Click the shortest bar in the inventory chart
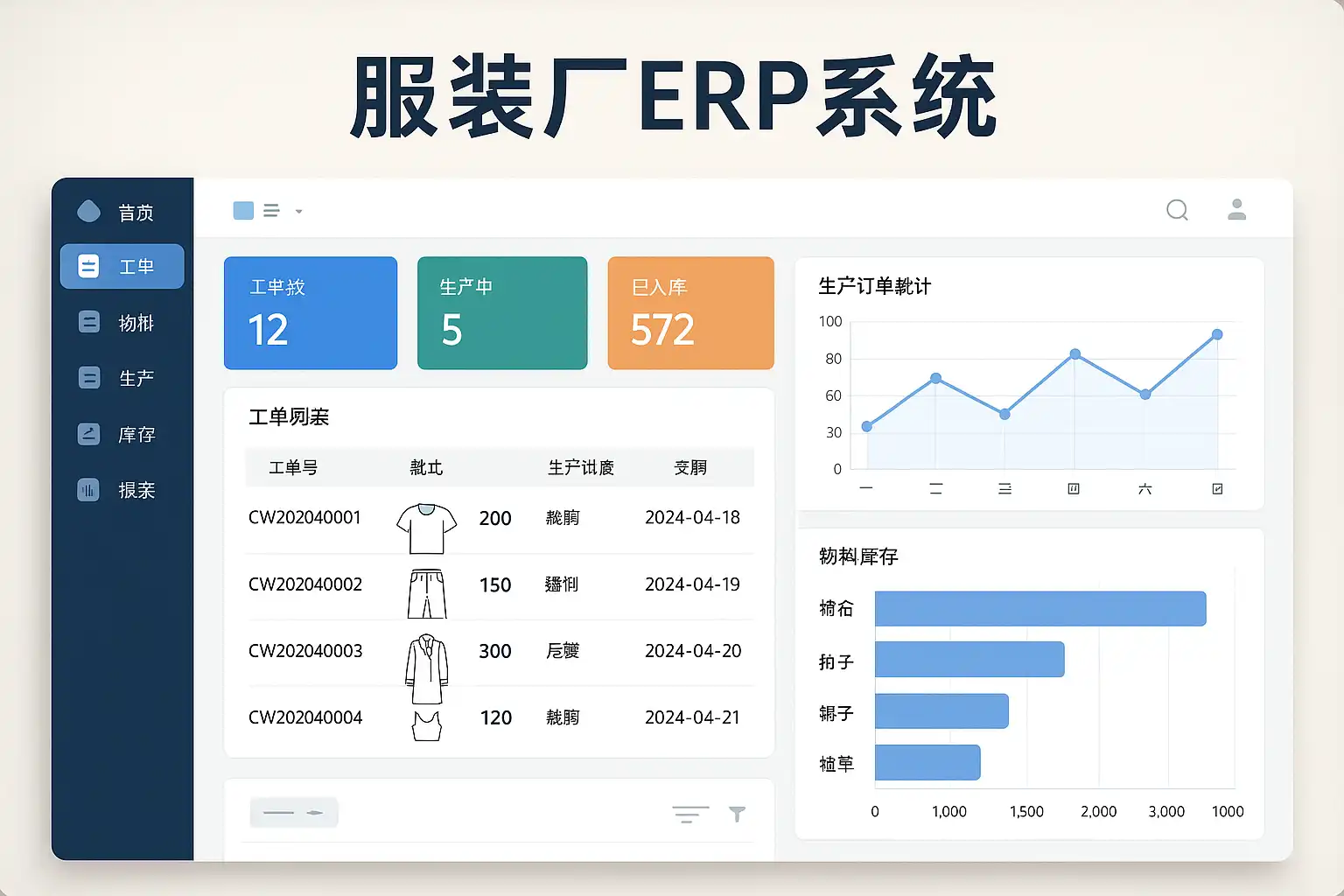The height and width of the screenshot is (896, 1344). (927, 762)
